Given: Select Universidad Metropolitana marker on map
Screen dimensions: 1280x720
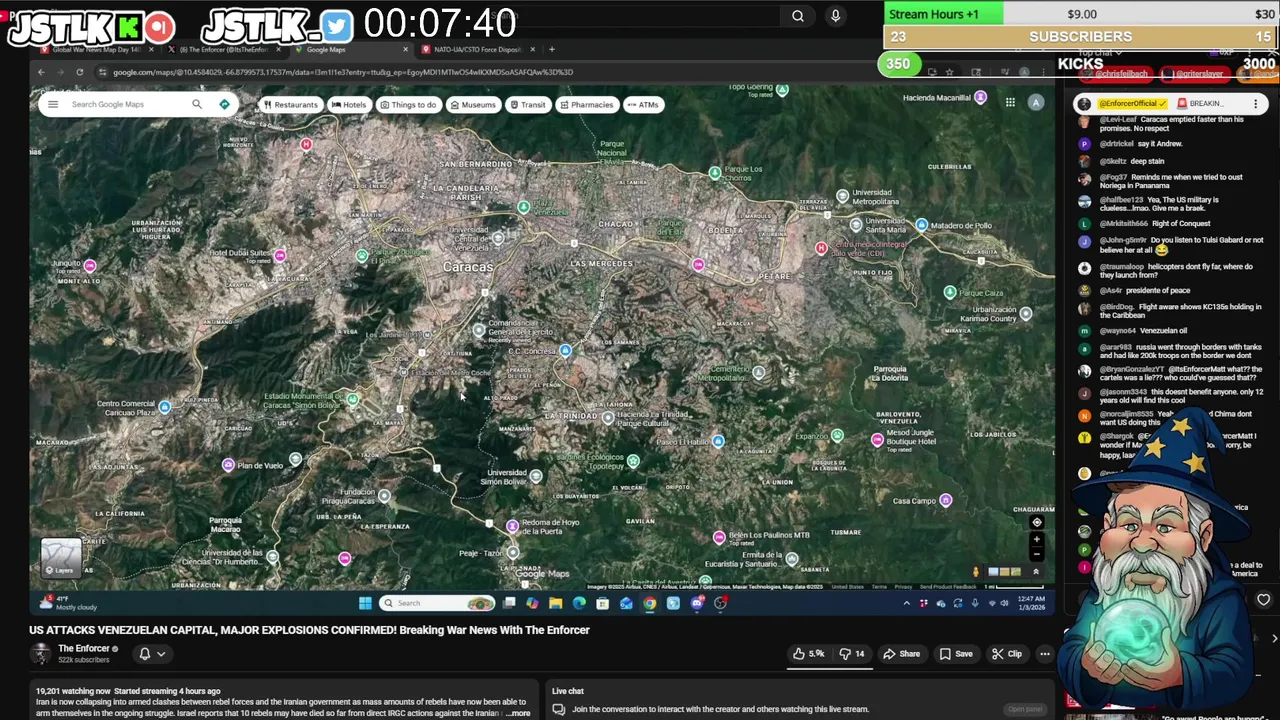Looking at the screenshot, I should coord(842,196).
